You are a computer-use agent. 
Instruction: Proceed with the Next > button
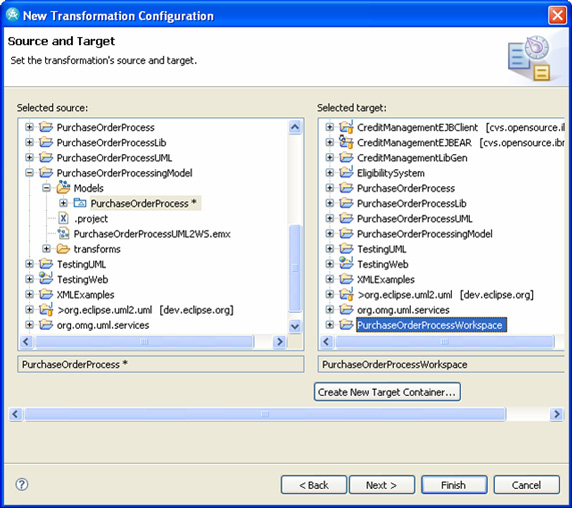[382, 485]
